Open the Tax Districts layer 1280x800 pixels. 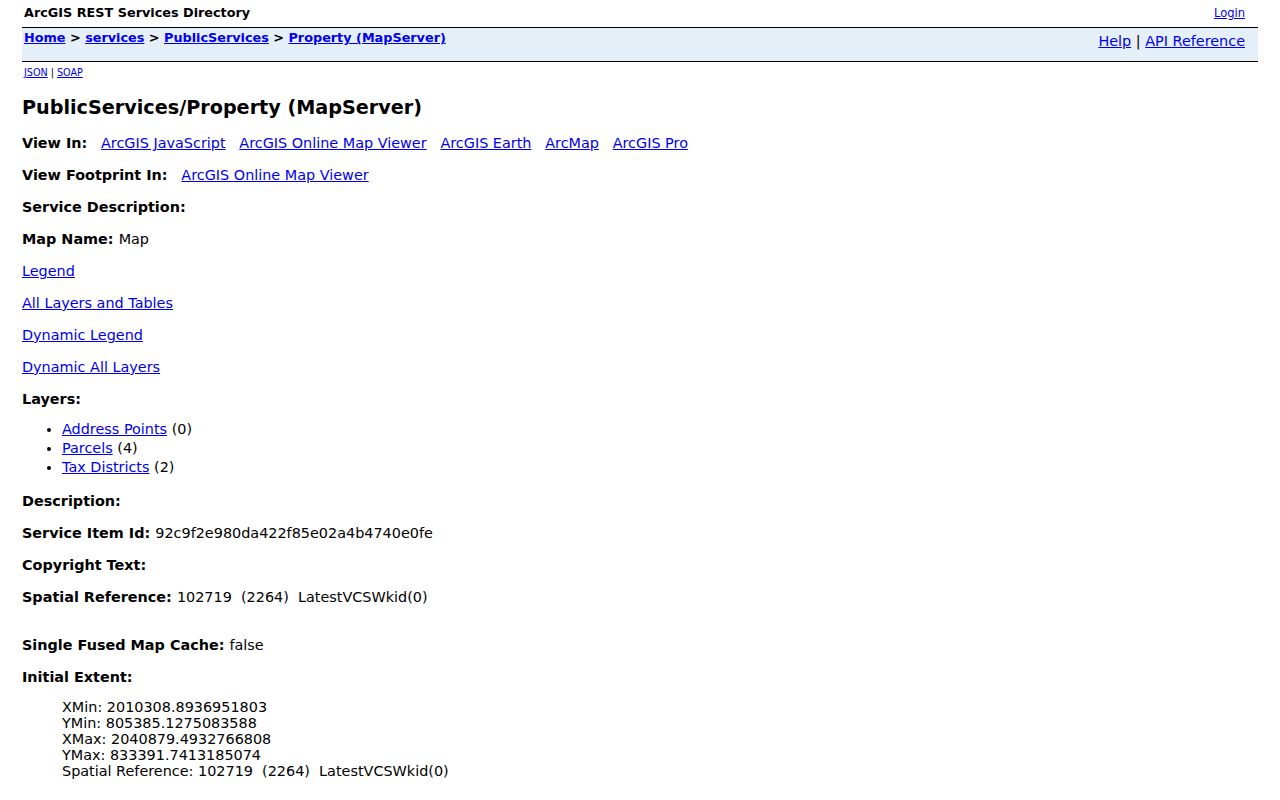click(x=105, y=467)
